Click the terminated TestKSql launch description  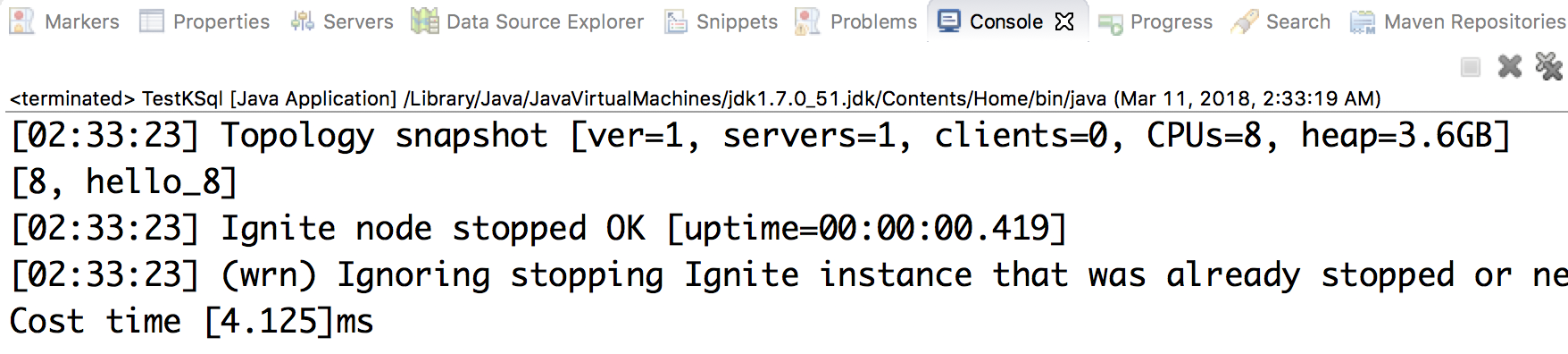[x=695, y=98]
